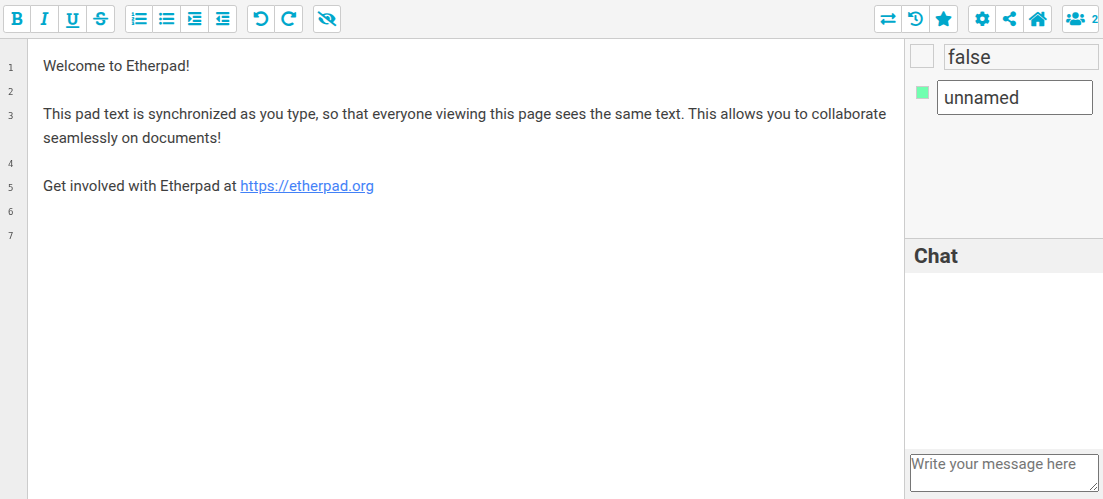Click chat box resize grip corner
1103x499 pixels.
1093,486
